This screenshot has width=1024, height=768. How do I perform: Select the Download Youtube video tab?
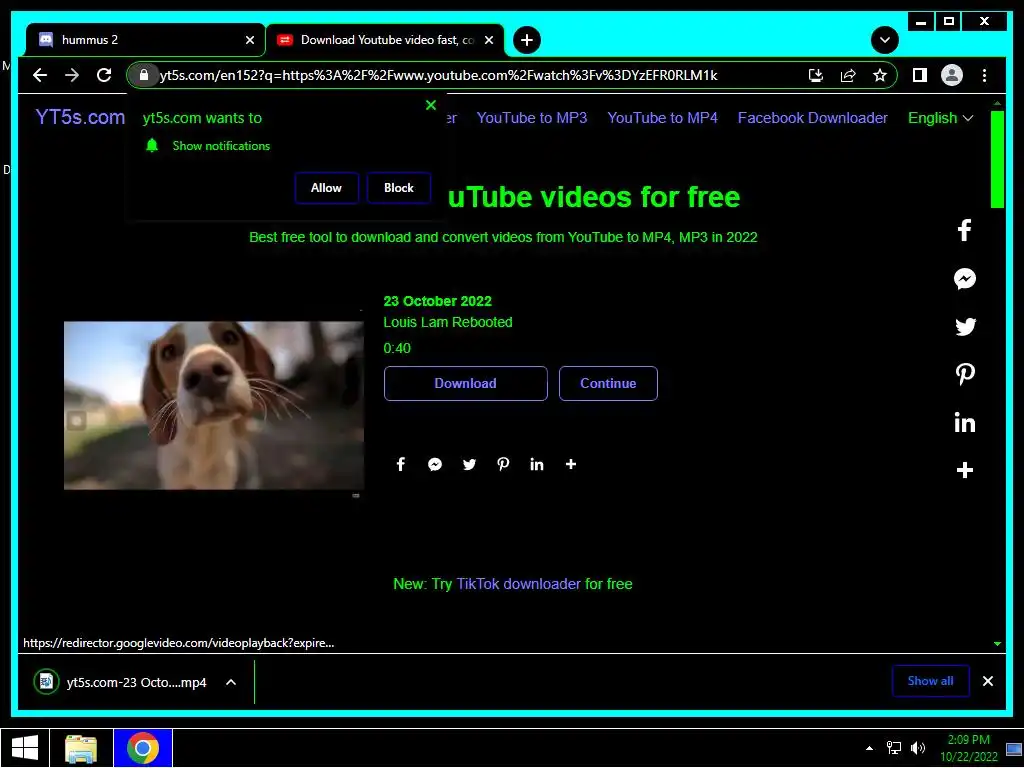click(x=385, y=40)
